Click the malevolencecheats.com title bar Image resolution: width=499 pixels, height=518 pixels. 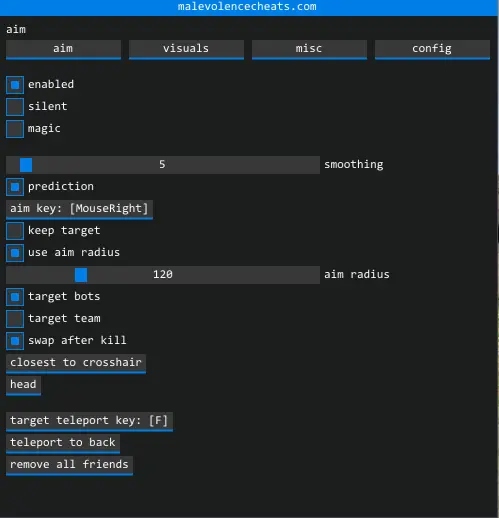point(249,7)
